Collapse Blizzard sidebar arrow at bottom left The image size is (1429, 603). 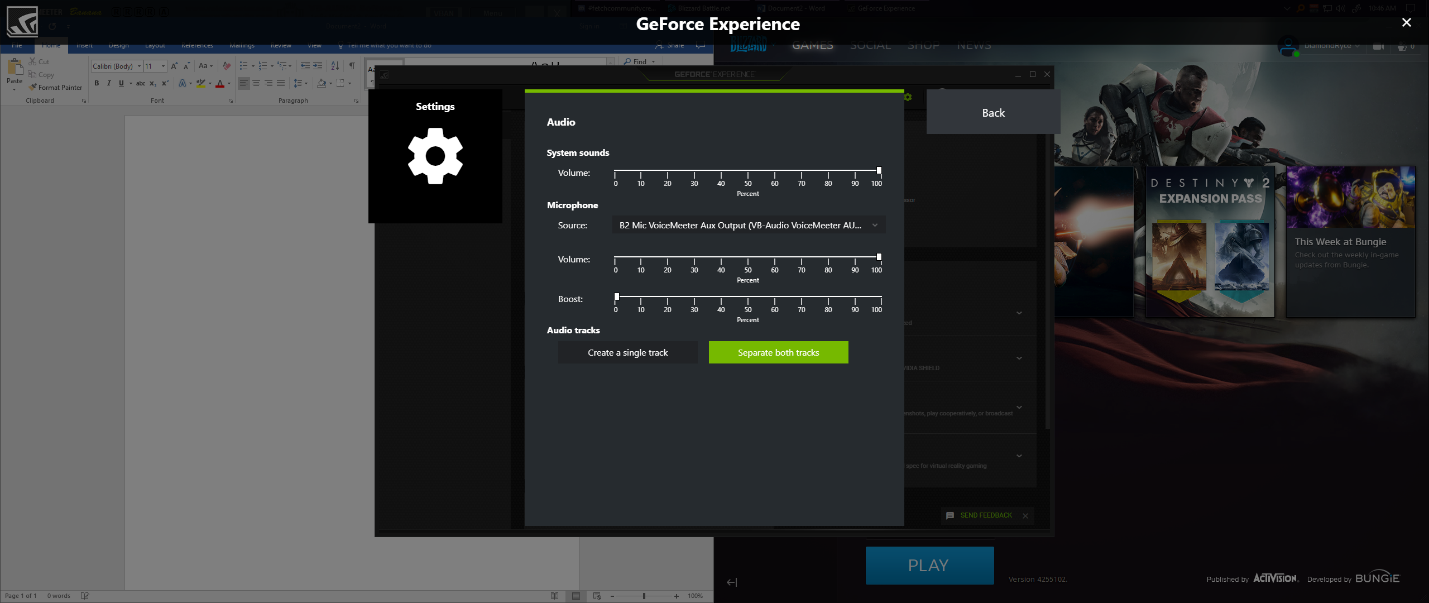(732, 583)
